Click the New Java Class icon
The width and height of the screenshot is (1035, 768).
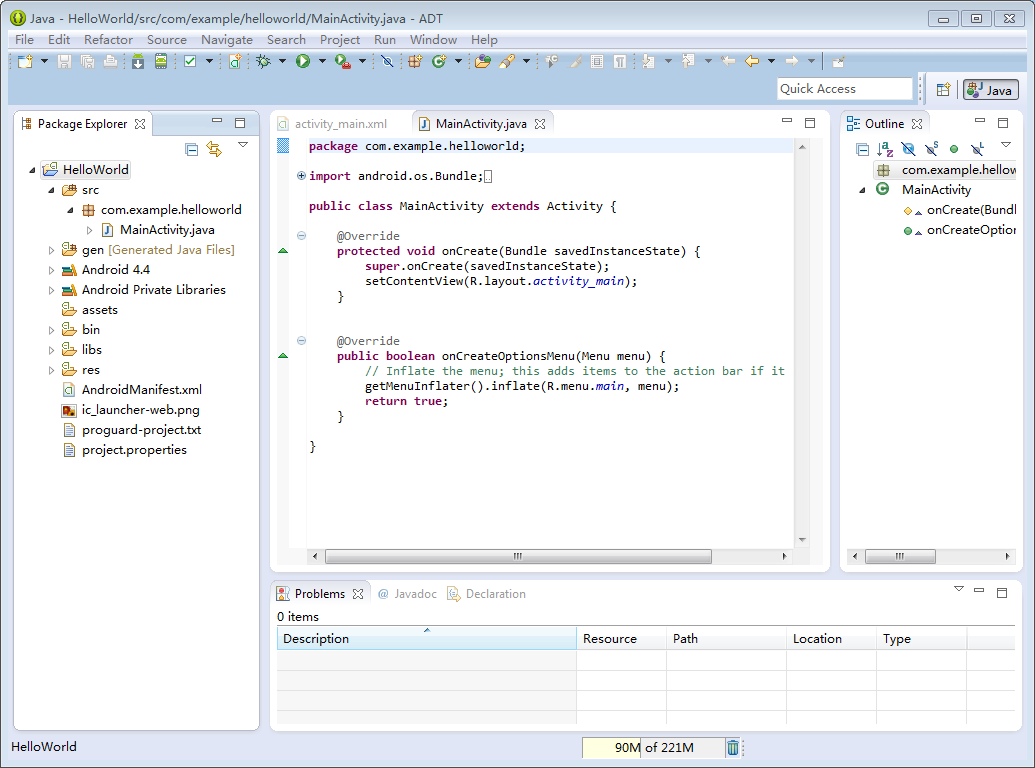[439, 61]
